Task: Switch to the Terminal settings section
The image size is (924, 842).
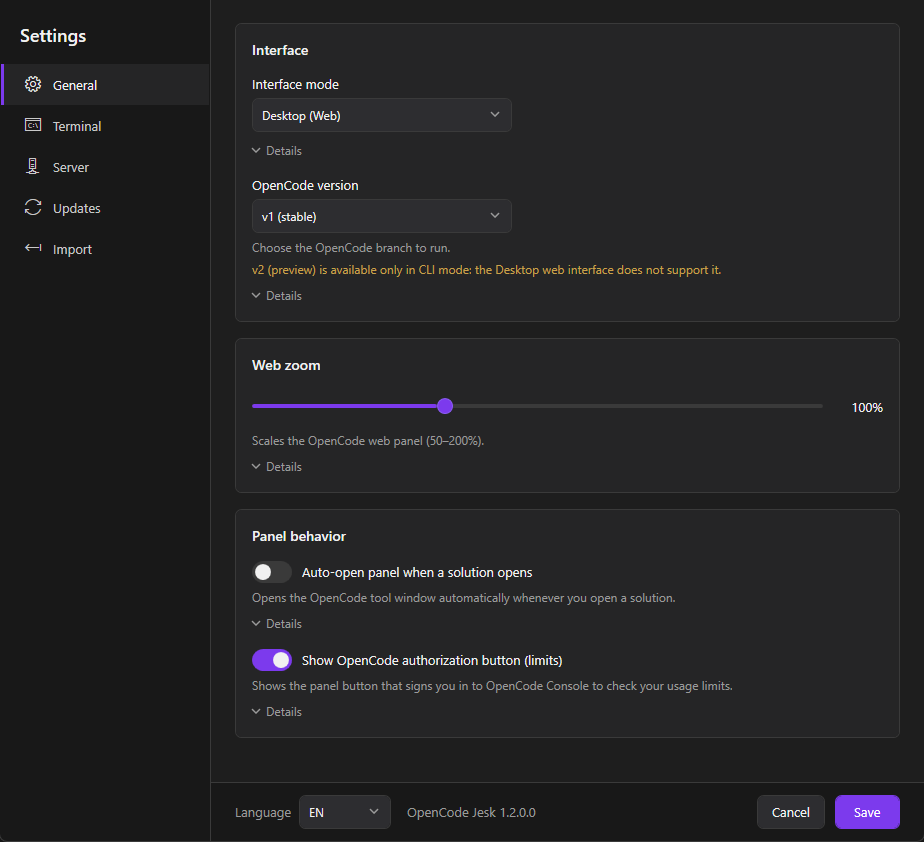Action: pyautogui.click(x=106, y=126)
